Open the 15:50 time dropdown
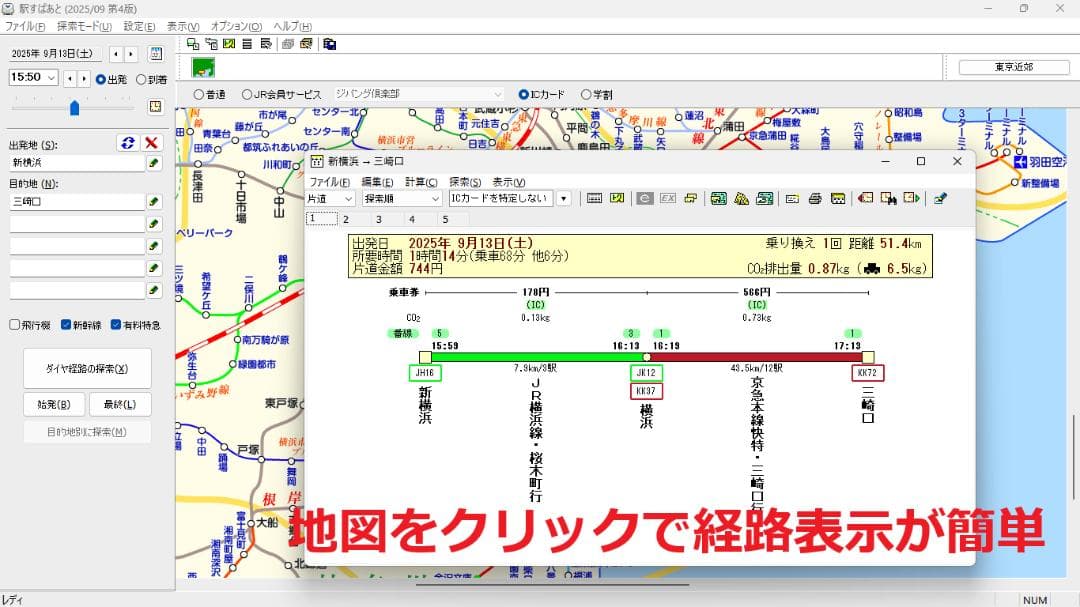 pos(50,78)
